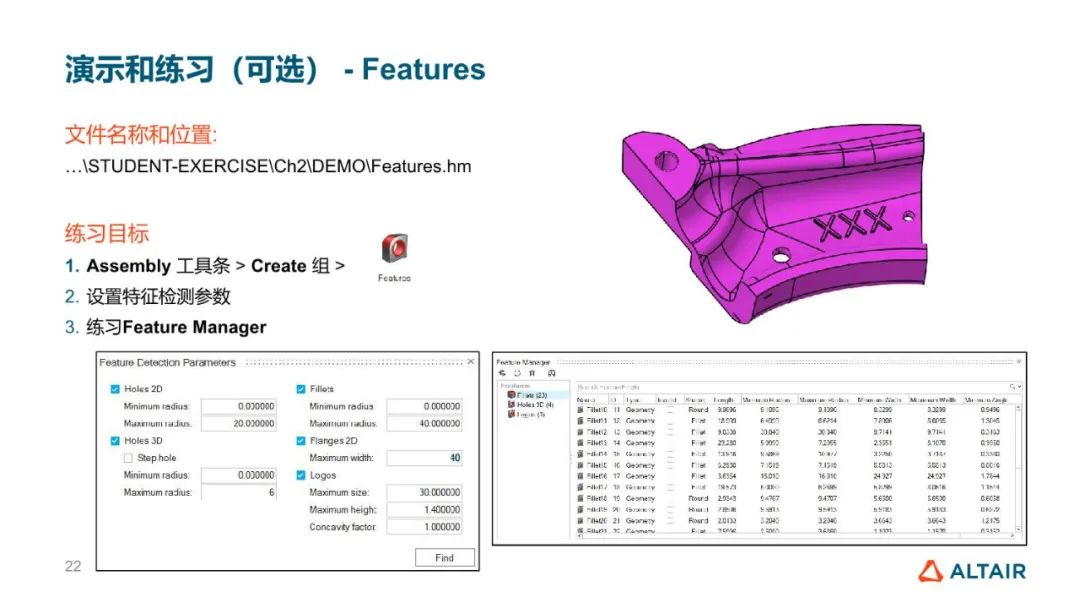Sort by the Type column header

tap(638, 399)
